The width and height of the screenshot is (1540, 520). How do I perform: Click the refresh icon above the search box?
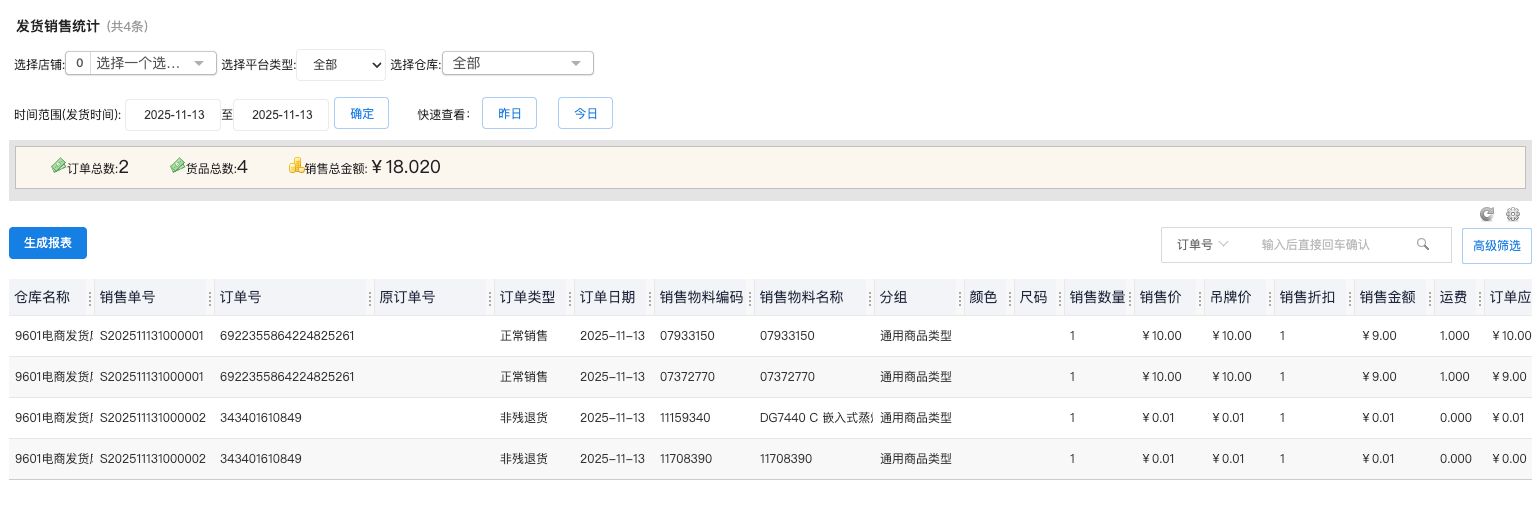tap(1487, 214)
